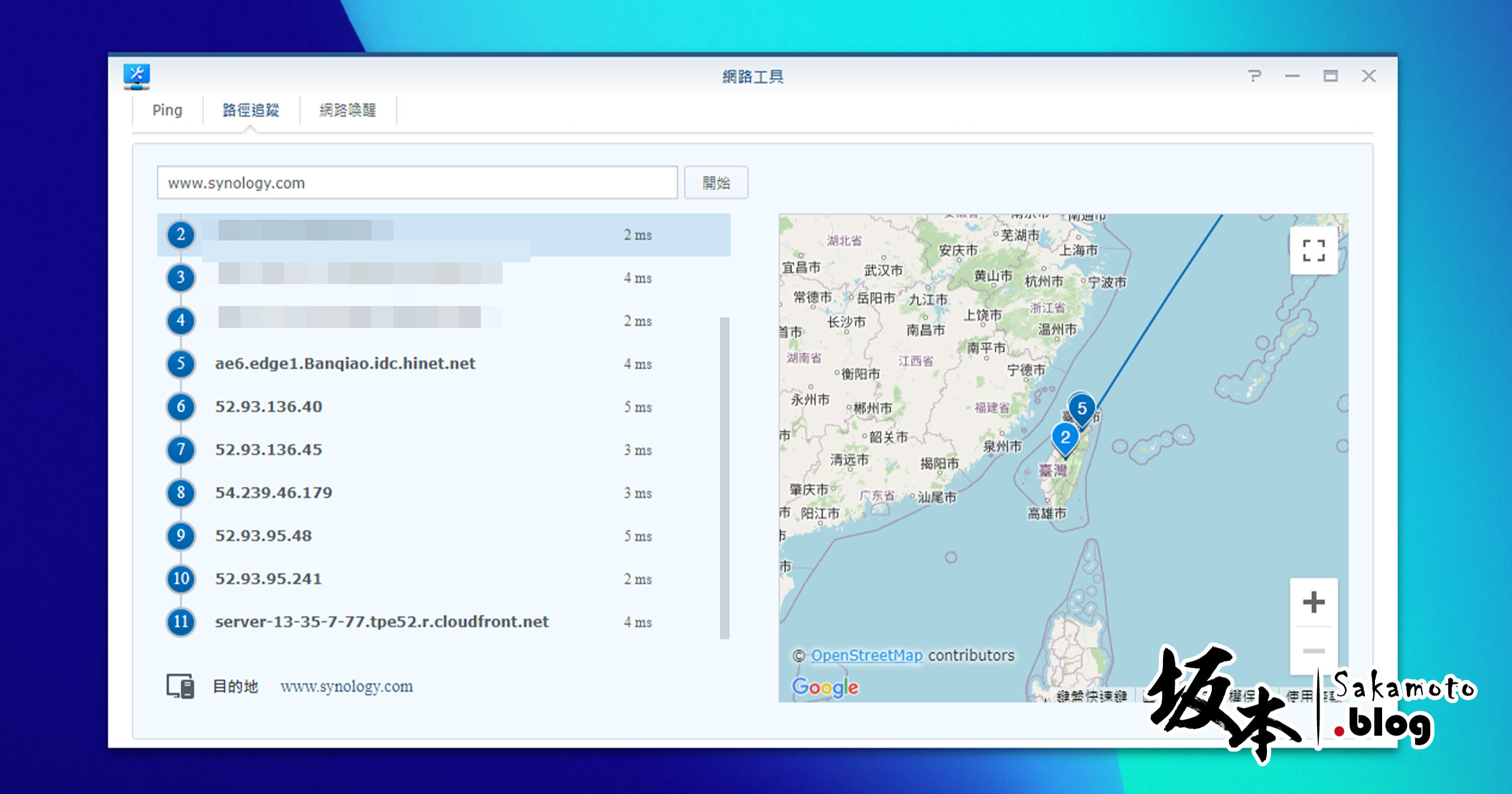Select the 54.239.46.179 hop row
The image size is (1512, 794).
click(444, 493)
